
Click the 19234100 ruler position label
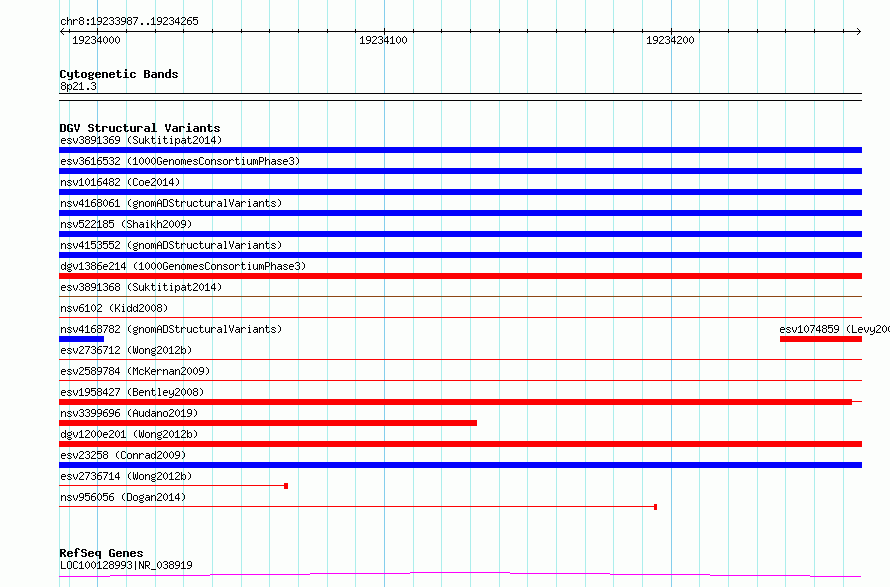[383, 40]
